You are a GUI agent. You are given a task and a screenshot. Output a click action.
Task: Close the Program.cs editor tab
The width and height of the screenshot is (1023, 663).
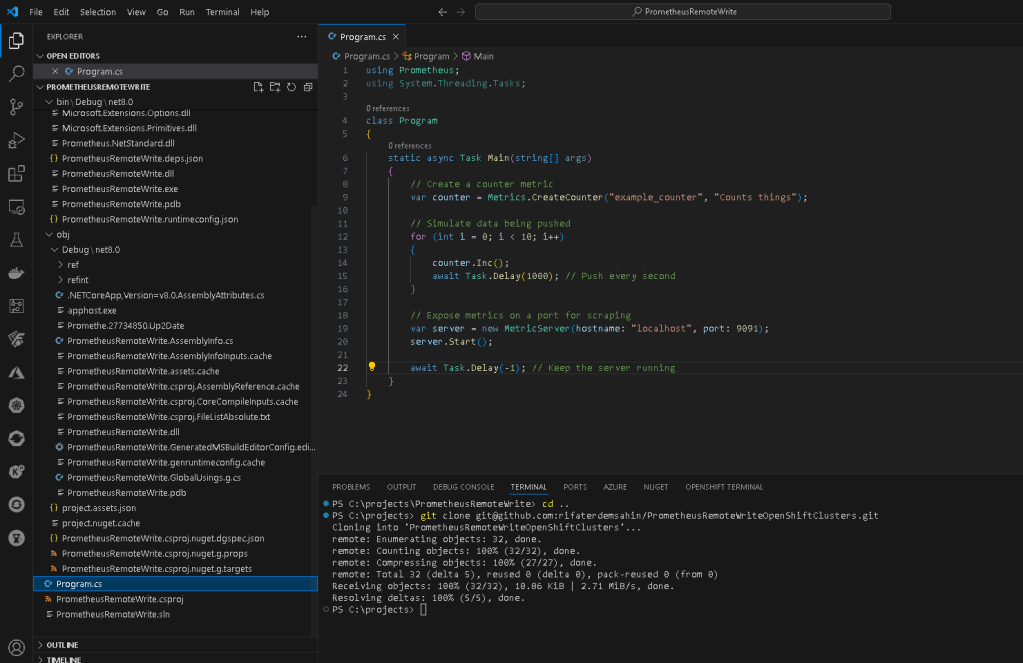[x=395, y=37]
